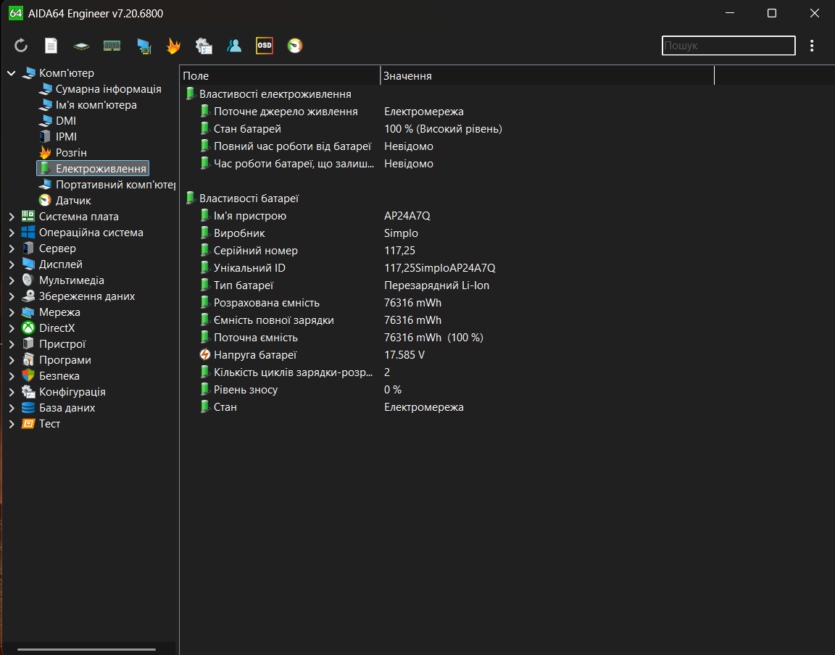Image resolution: width=835 pixels, height=655 pixels.
Task: Select the Датчик tree item
Action: point(73,201)
